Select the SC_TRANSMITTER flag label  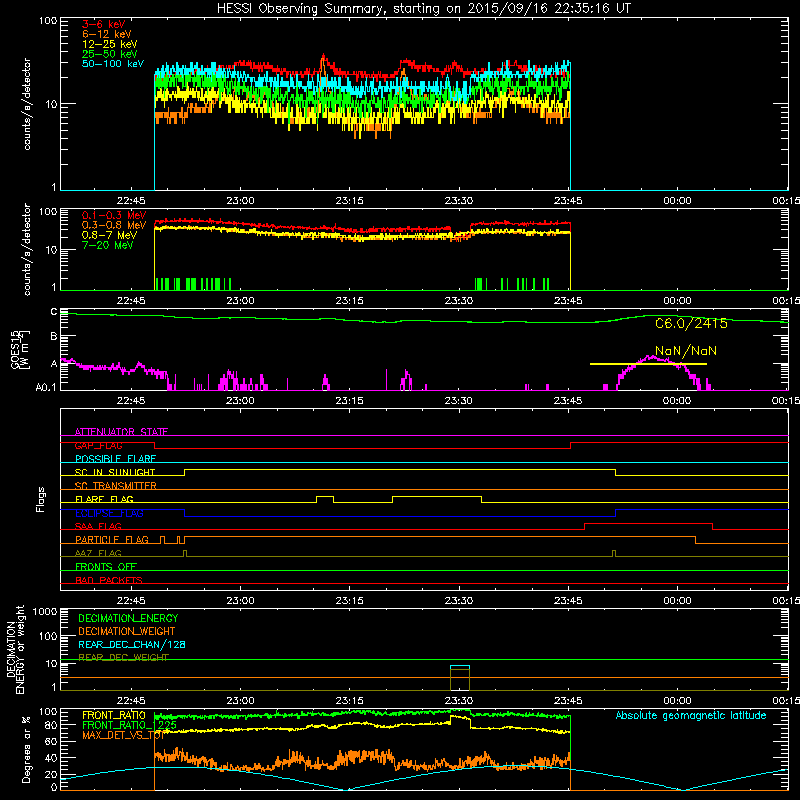pyautogui.click(x=116, y=486)
